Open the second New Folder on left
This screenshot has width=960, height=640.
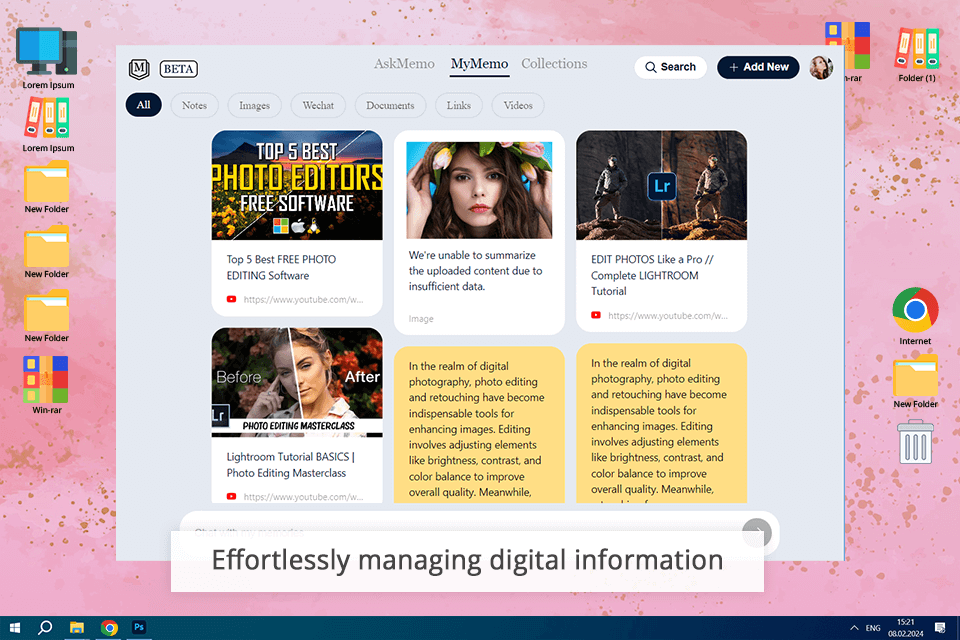point(47,252)
